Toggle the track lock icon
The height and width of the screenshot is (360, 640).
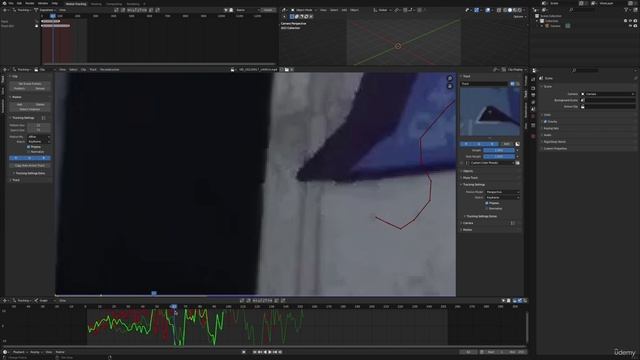click(x=518, y=84)
